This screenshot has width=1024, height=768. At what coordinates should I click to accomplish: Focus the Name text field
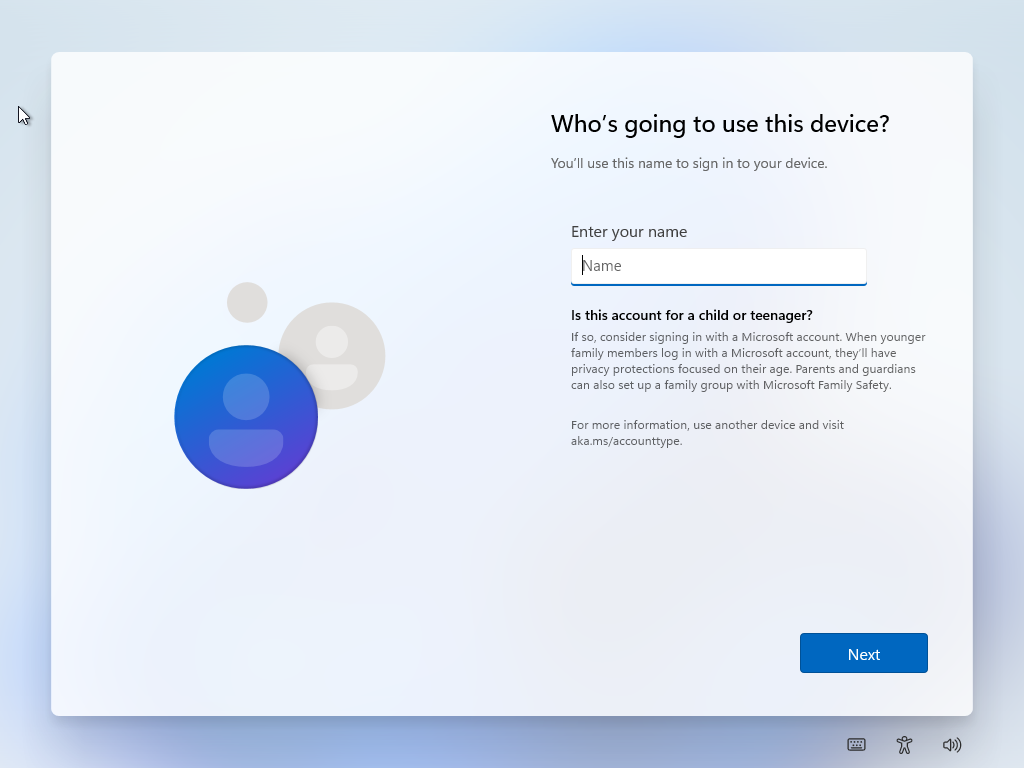[x=718, y=266]
